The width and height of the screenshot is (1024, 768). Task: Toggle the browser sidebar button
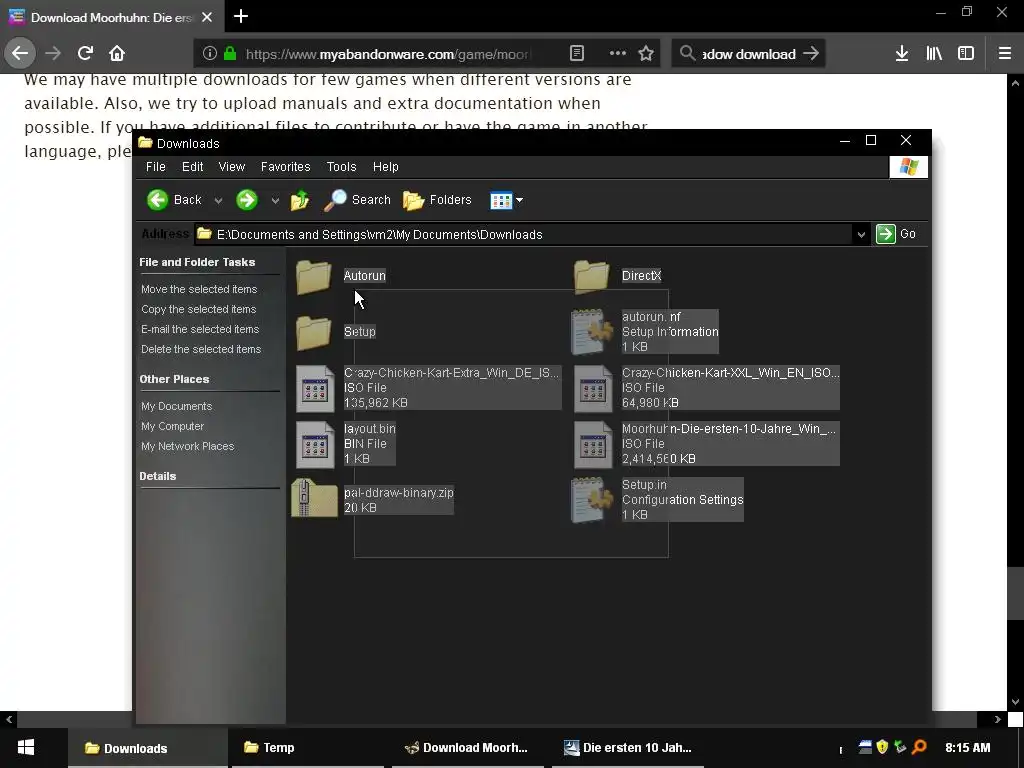point(966,54)
